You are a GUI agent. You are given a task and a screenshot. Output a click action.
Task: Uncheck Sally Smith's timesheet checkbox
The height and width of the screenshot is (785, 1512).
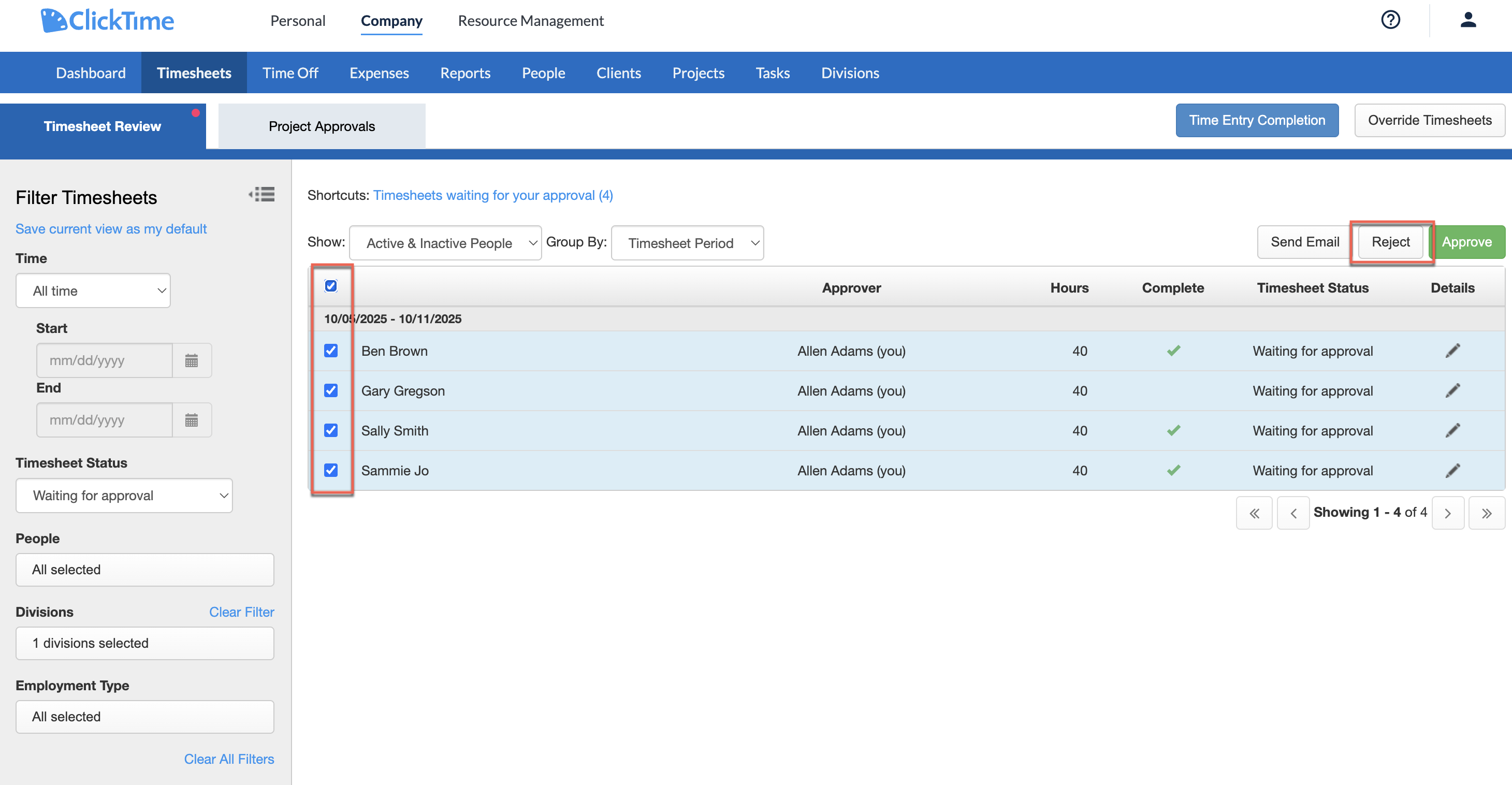pos(331,430)
